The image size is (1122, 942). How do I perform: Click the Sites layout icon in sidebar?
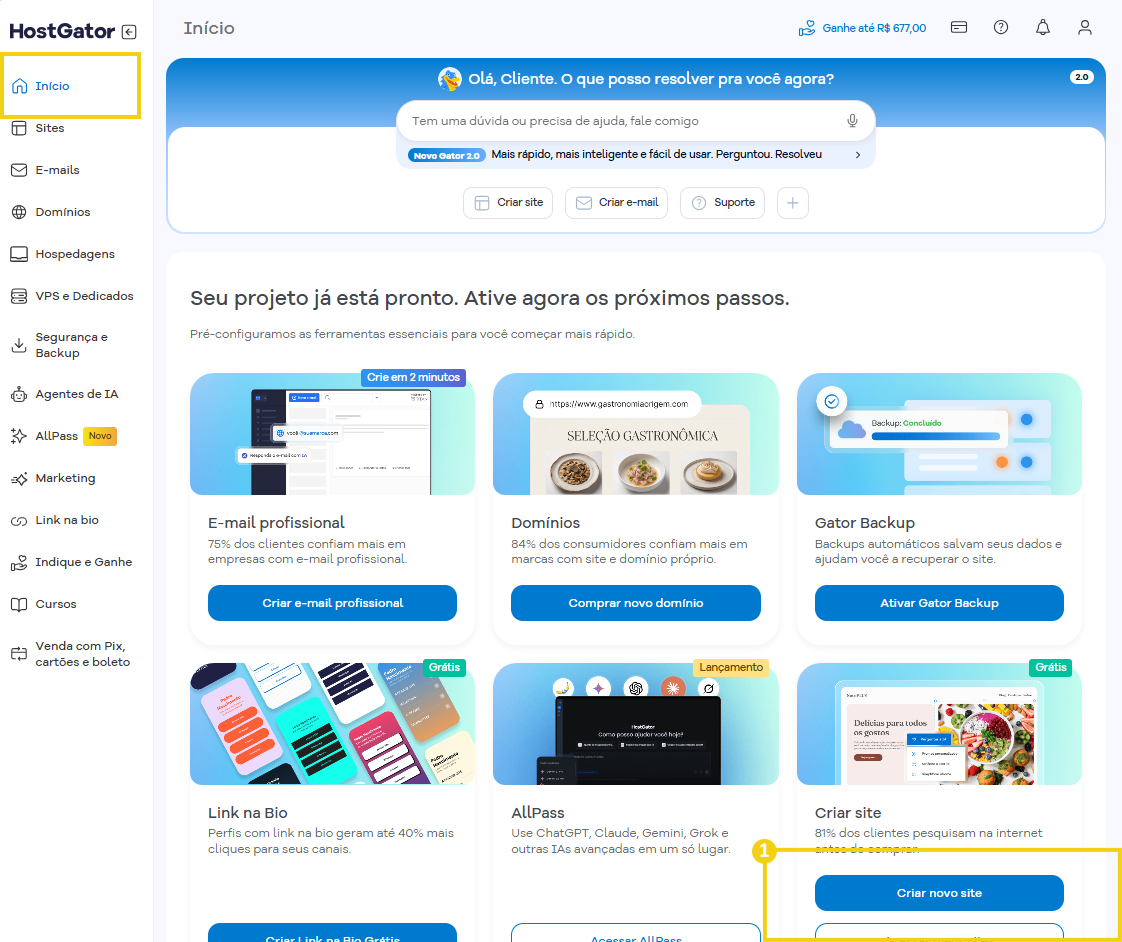coord(19,128)
